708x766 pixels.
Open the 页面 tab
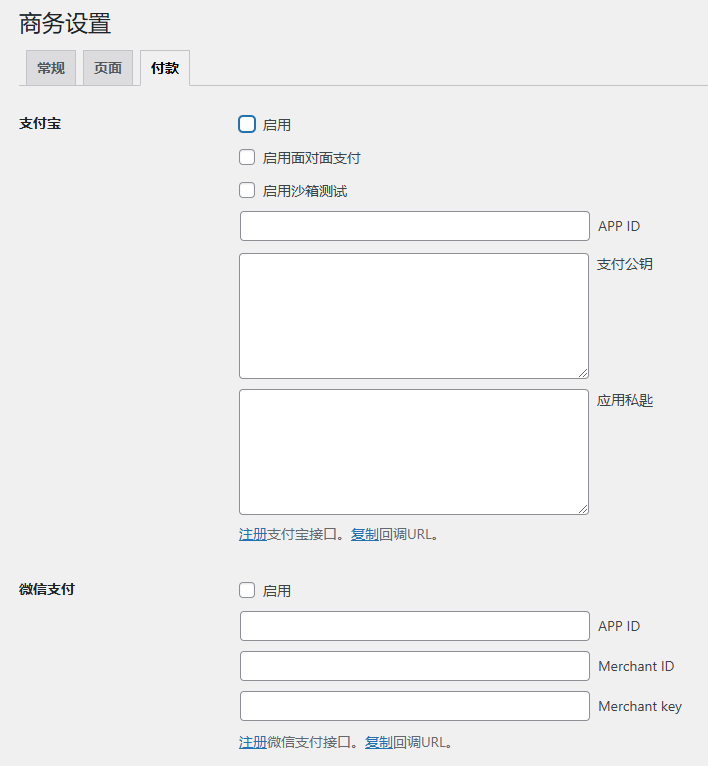click(108, 68)
